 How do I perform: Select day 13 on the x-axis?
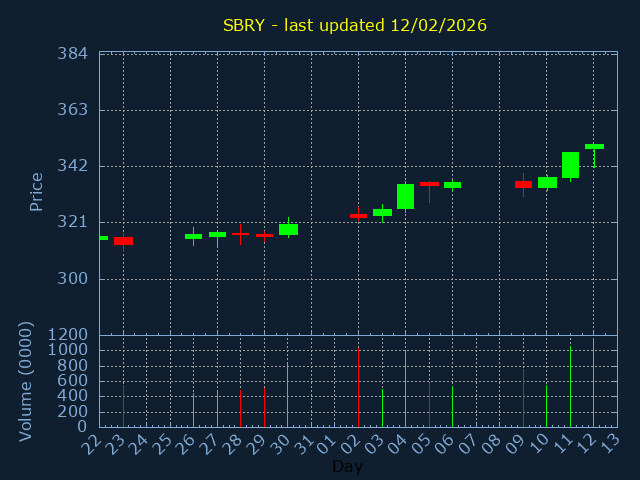[x=611, y=443]
